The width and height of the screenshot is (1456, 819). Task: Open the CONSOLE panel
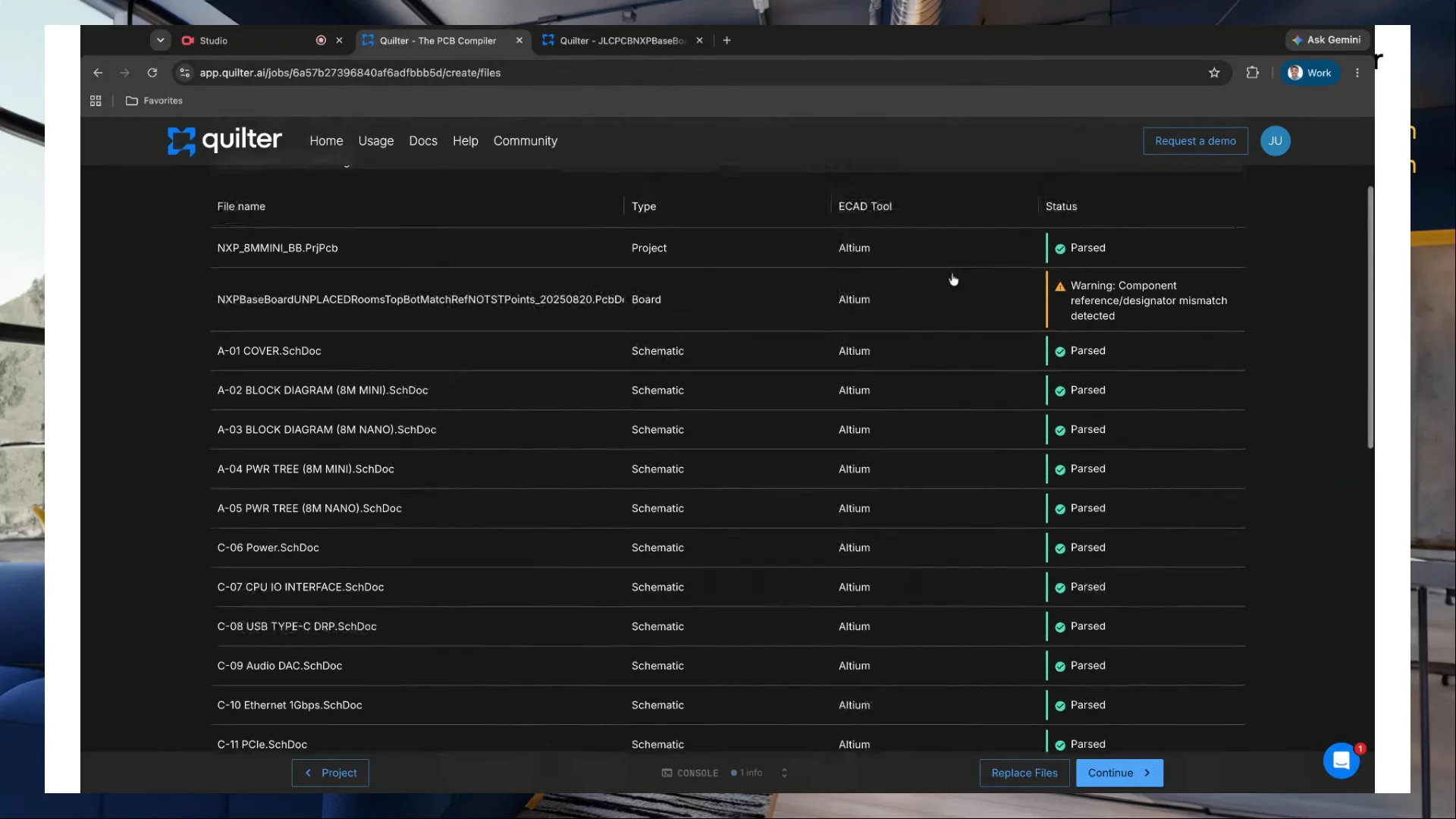point(690,773)
